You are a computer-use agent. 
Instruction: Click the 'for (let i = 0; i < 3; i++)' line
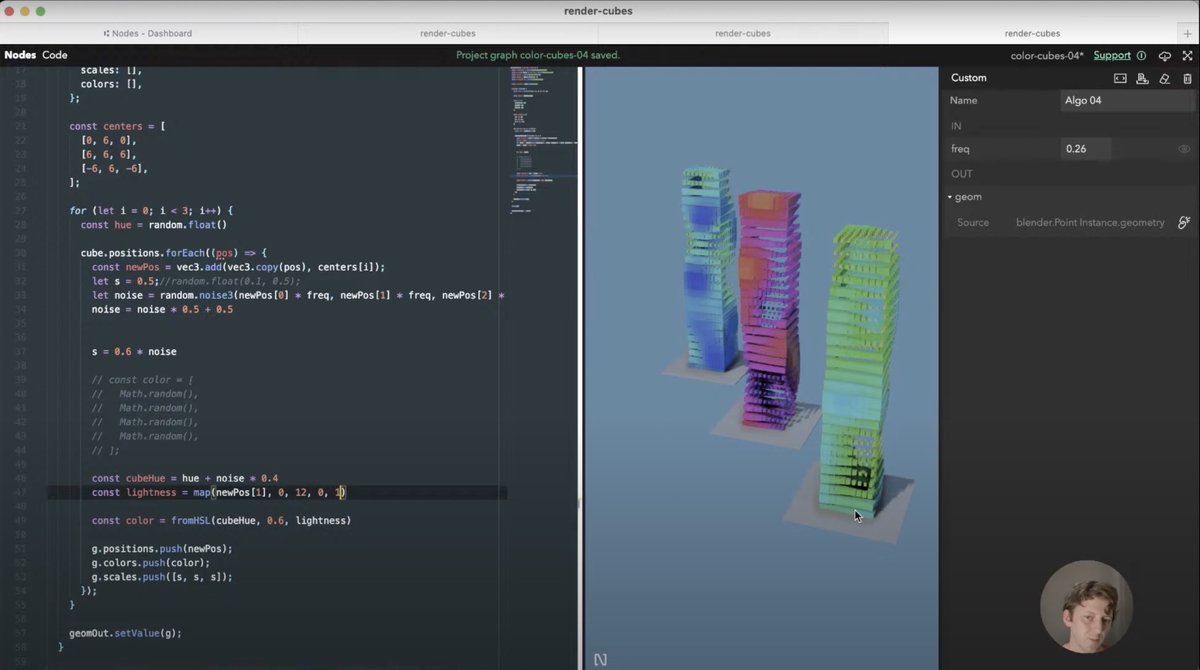pyautogui.click(x=151, y=211)
